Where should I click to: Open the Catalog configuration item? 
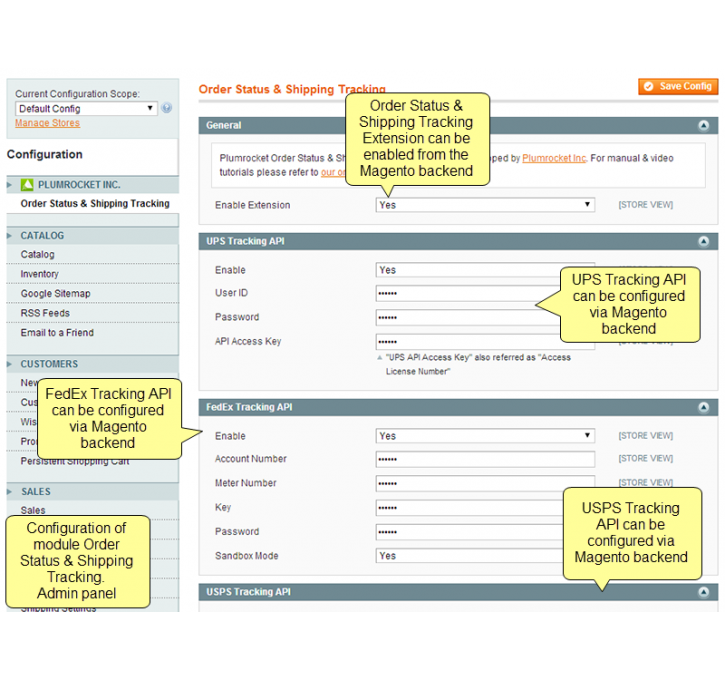click(37, 255)
